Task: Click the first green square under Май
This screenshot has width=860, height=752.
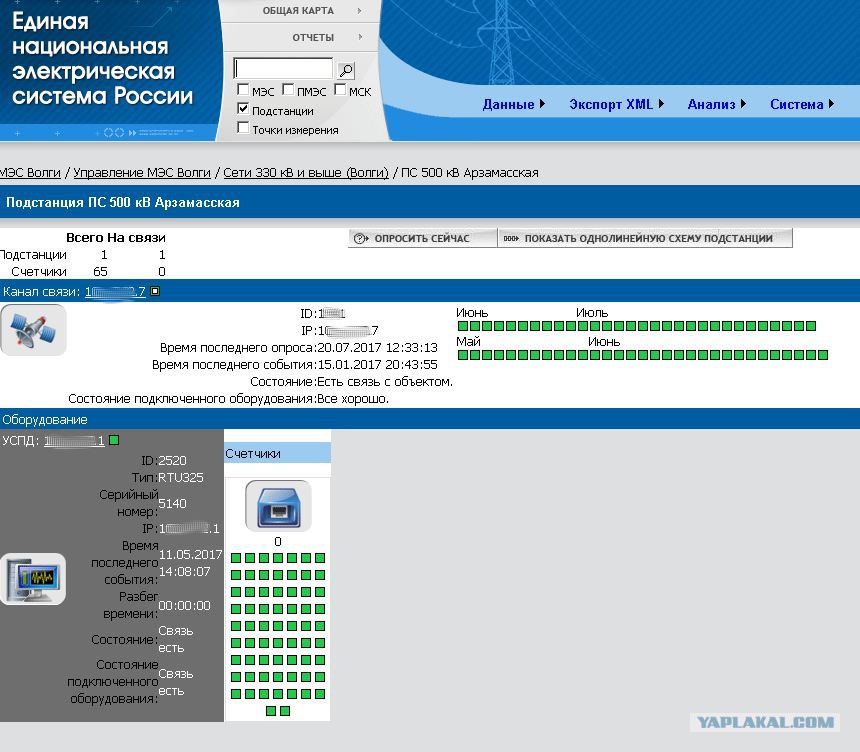Action: pos(463,355)
